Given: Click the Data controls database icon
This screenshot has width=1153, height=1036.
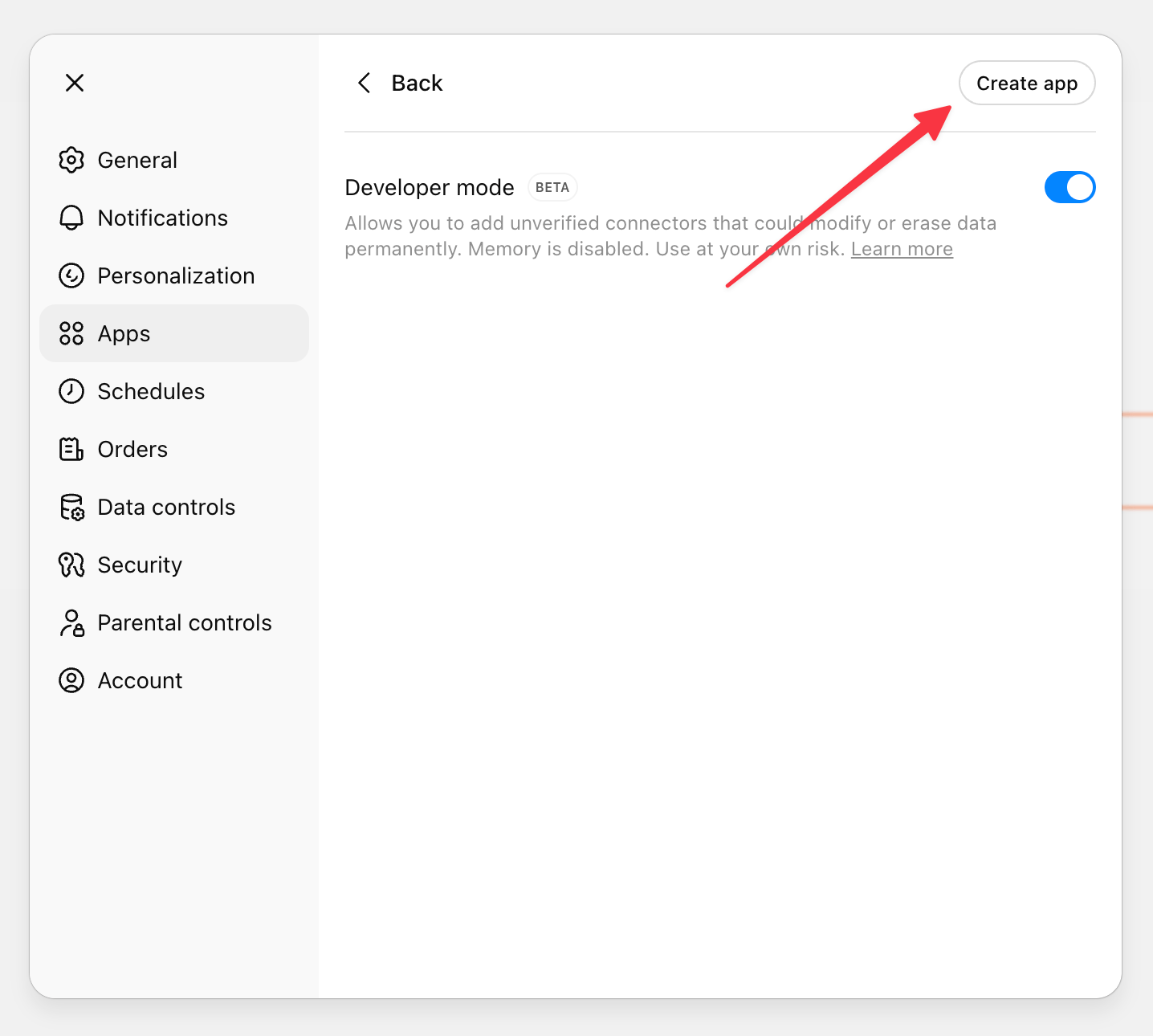Looking at the screenshot, I should click(71, 507).
